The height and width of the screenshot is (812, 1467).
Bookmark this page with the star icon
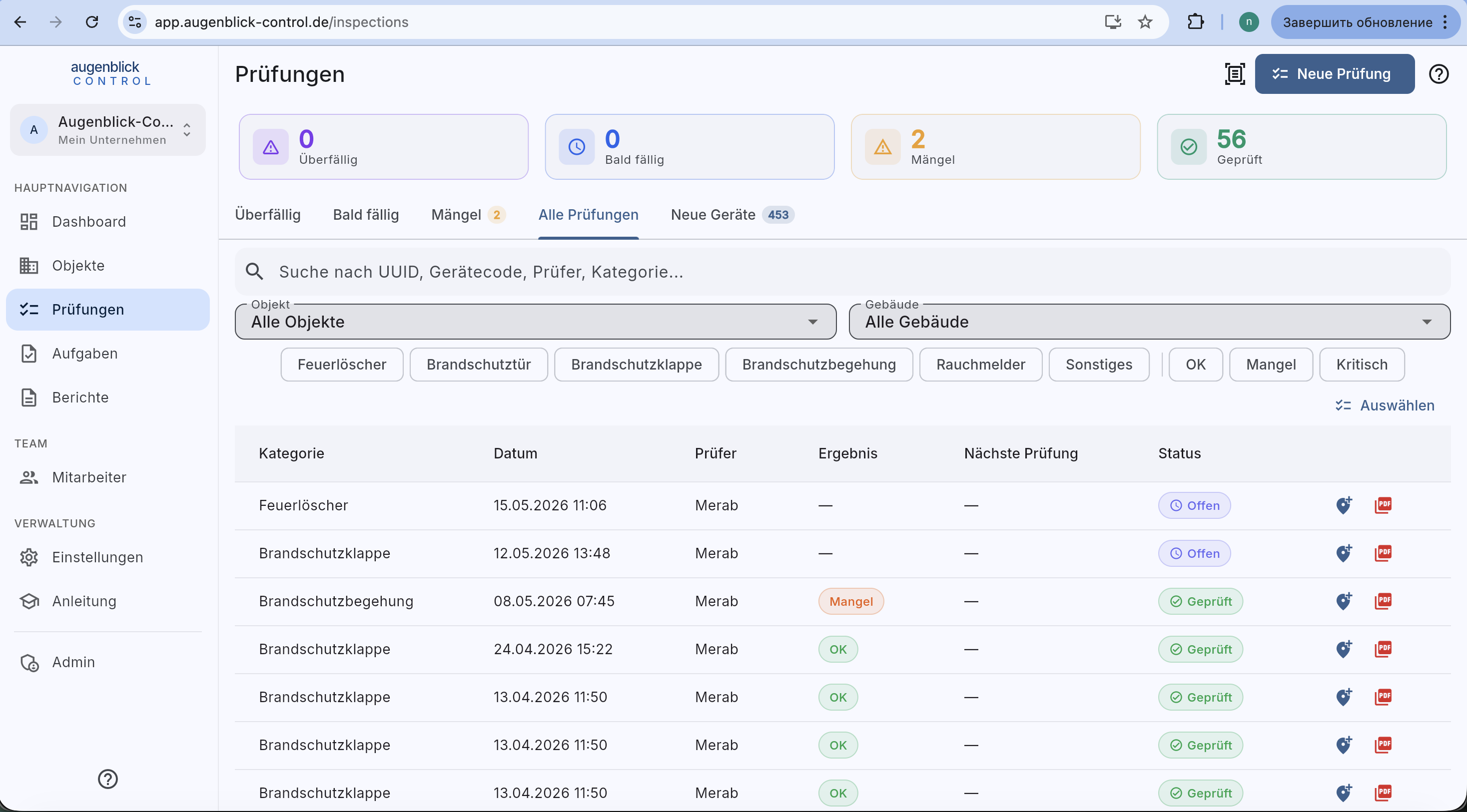coord(1145,22)
